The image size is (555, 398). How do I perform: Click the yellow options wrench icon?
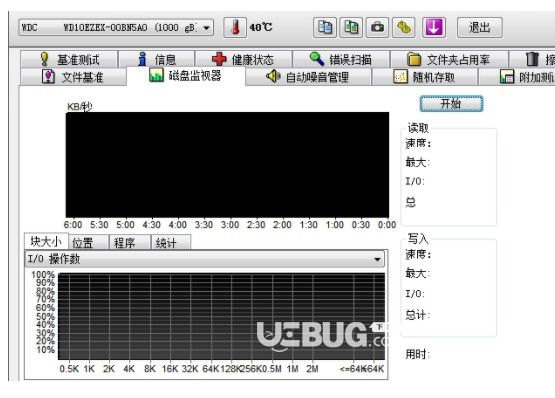404,27
